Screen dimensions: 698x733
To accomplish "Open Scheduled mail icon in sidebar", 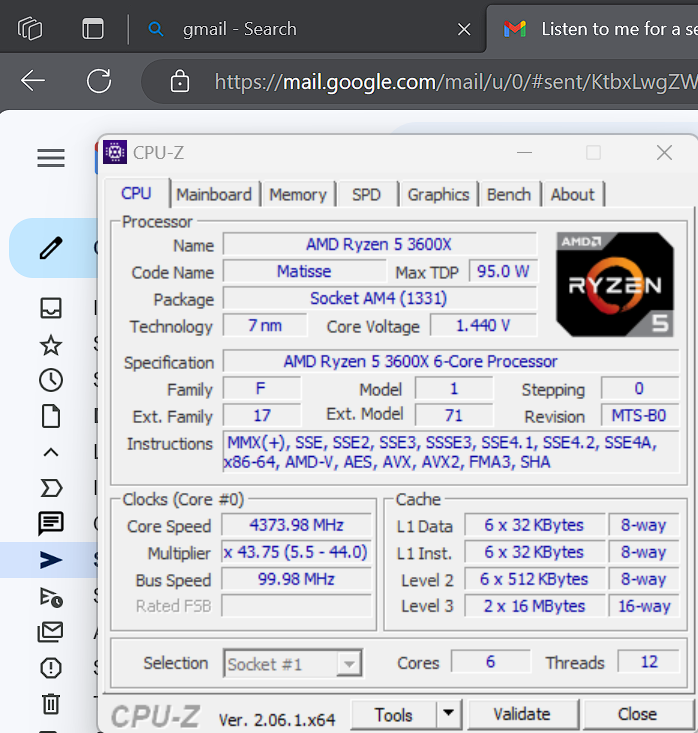I will [51, 596].
